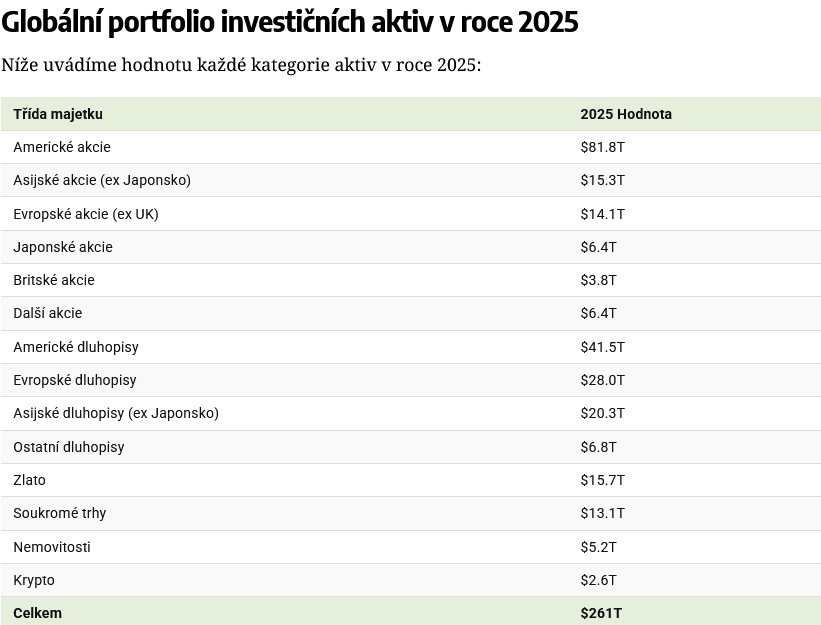Select 'Evropské akcie (ex UK)' row

click(x=86, y=214)
